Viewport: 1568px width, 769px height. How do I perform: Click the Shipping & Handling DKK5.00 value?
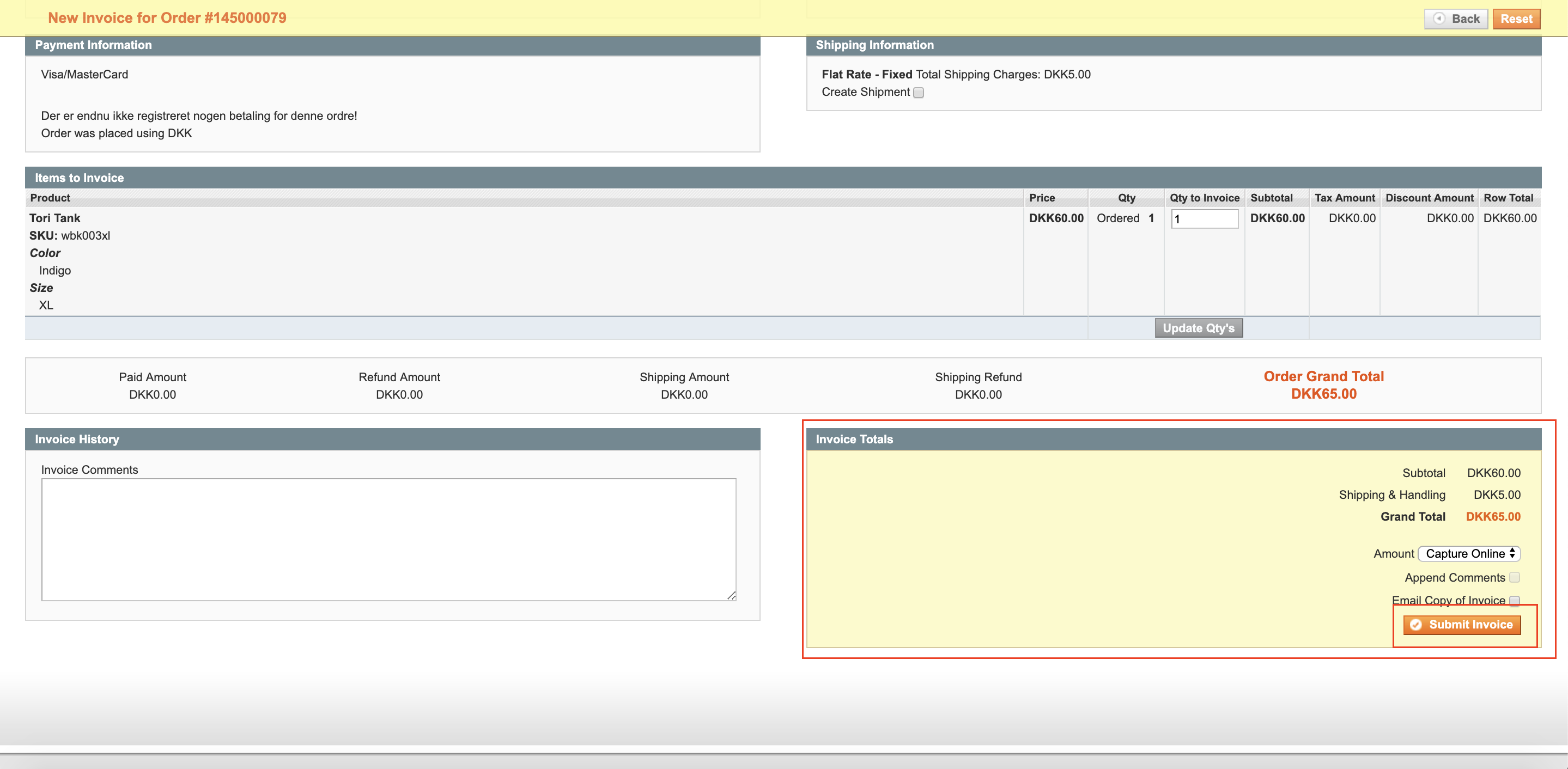tap(1496, 495)
